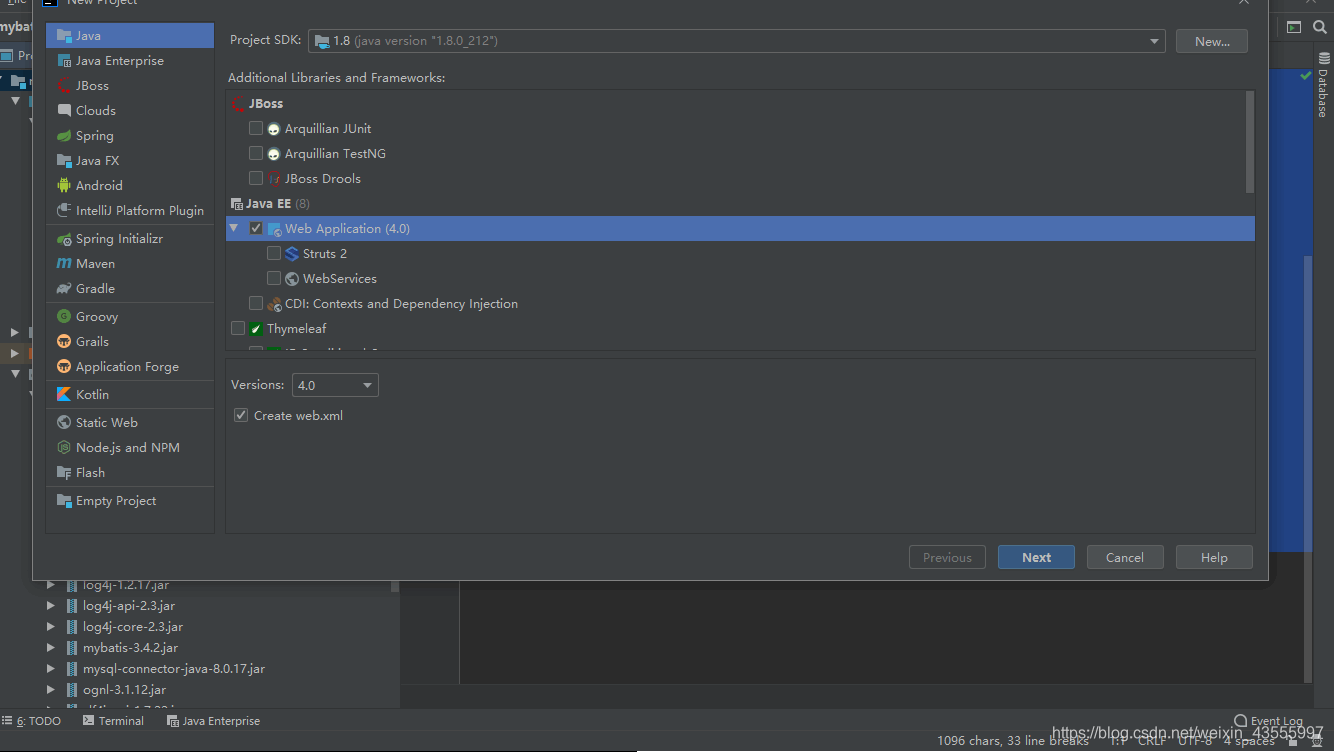Click the disabled Previous button

coord(947,557)
